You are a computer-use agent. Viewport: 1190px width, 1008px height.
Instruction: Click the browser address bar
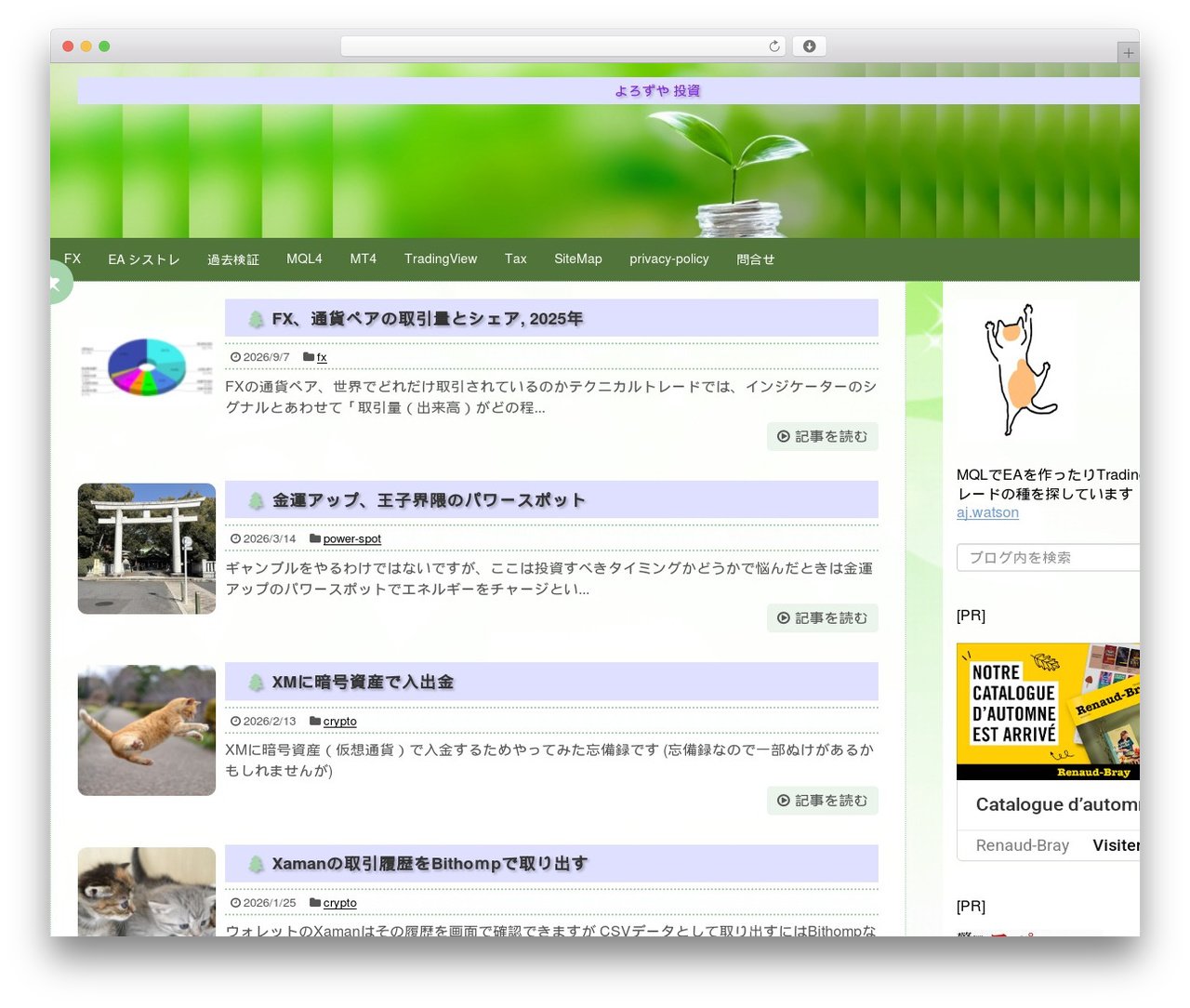tap(563, 46)
